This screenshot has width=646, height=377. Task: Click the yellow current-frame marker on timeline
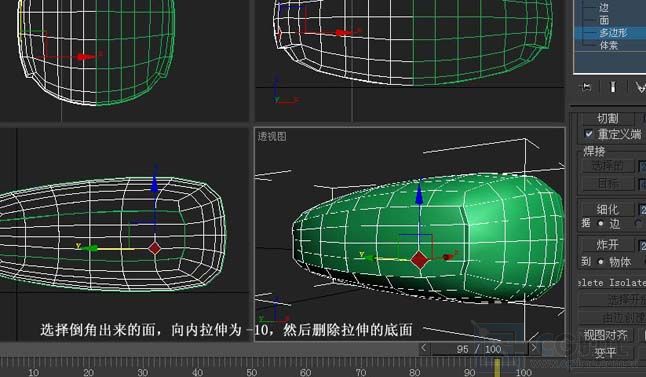pyautogui.click(x=497, y=367)
